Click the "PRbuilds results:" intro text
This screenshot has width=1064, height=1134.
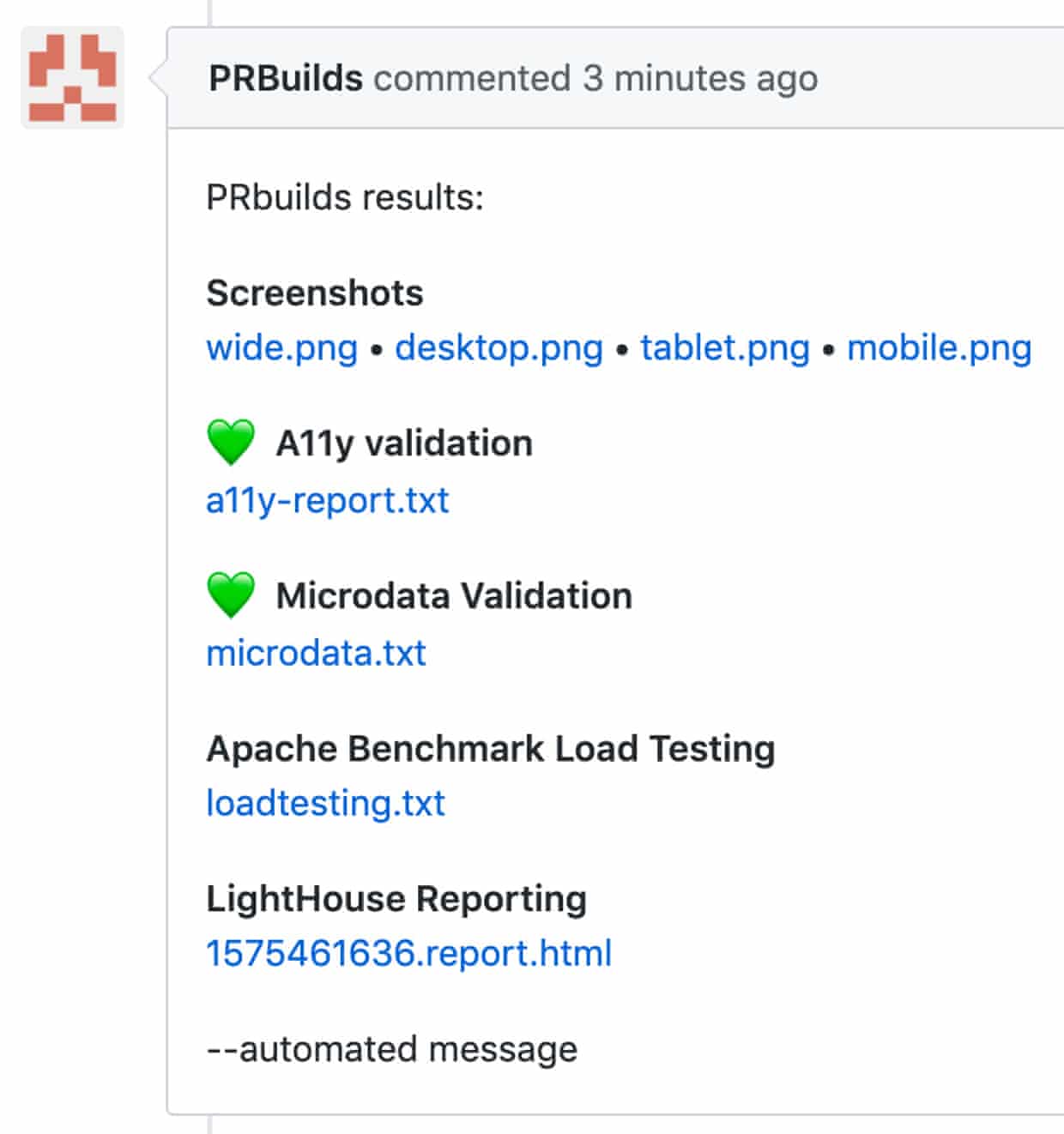click(345, 197)
